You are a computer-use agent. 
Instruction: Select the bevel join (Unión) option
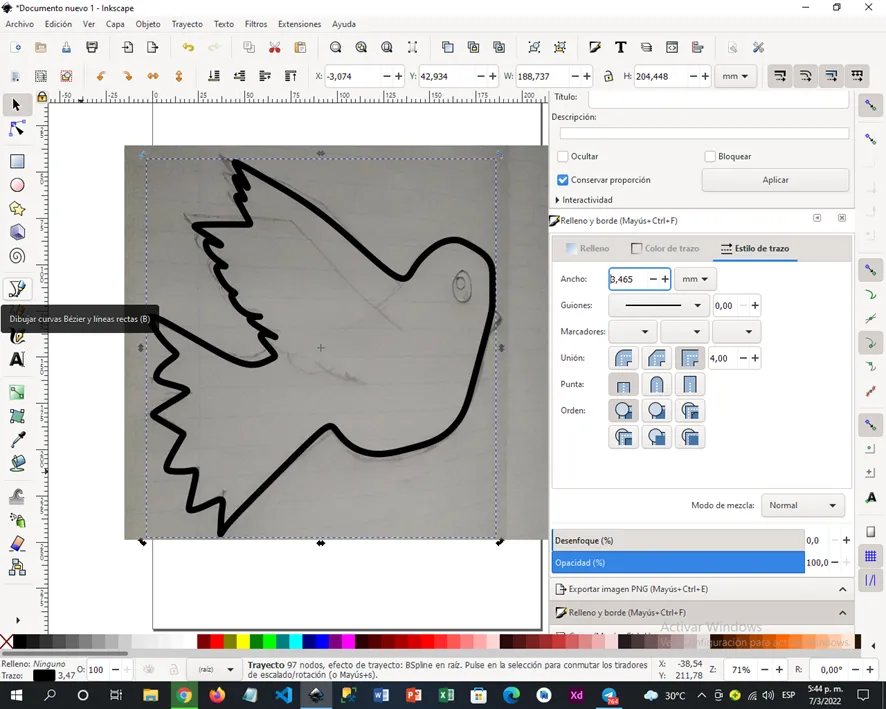(657, 358)
